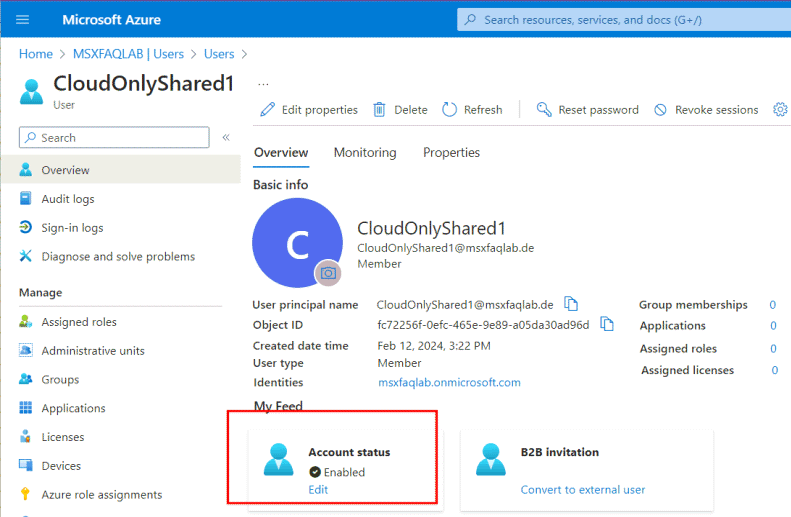Open Assigned roles count link
Image resolution: width=791 pixels, height=517 pixels.
point(773,349)
